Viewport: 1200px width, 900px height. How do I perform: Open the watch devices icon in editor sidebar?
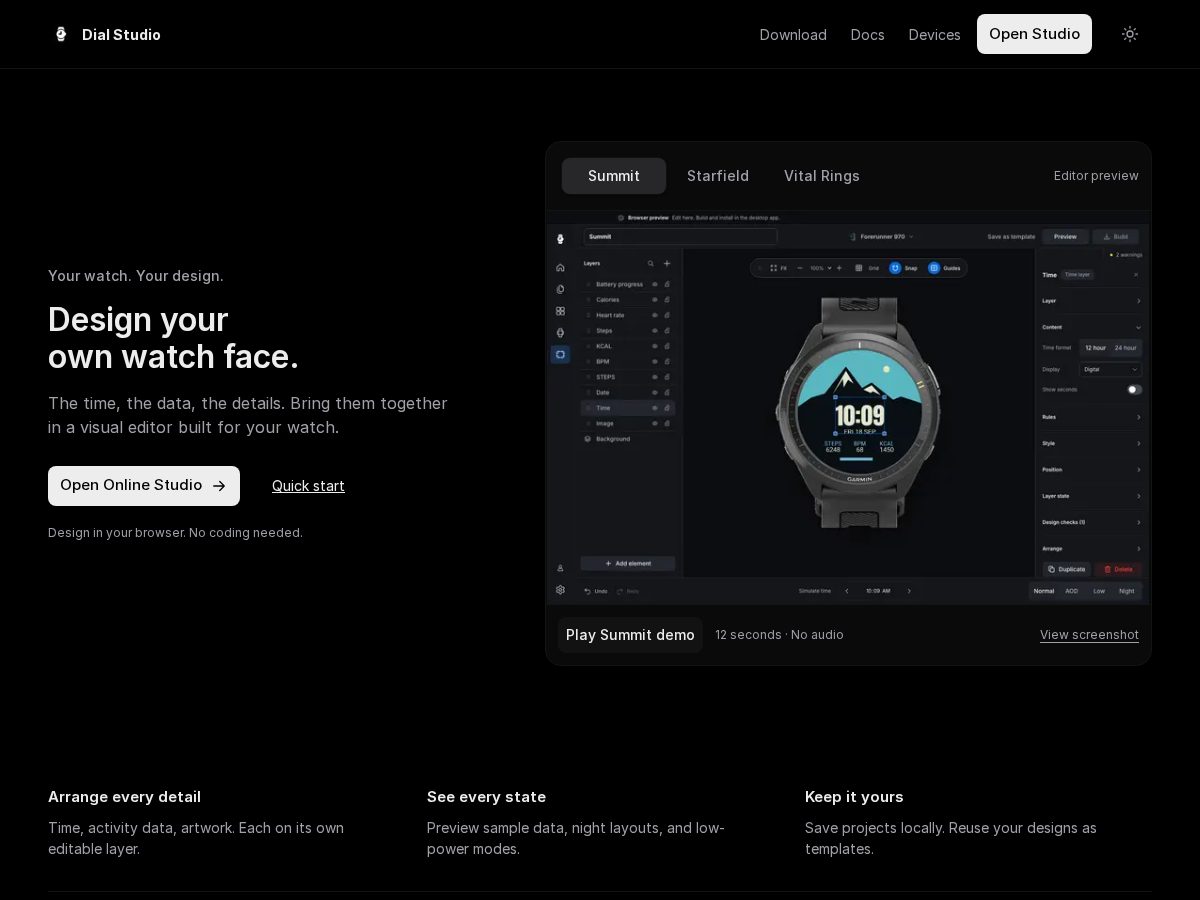click(x=560, y=332)
